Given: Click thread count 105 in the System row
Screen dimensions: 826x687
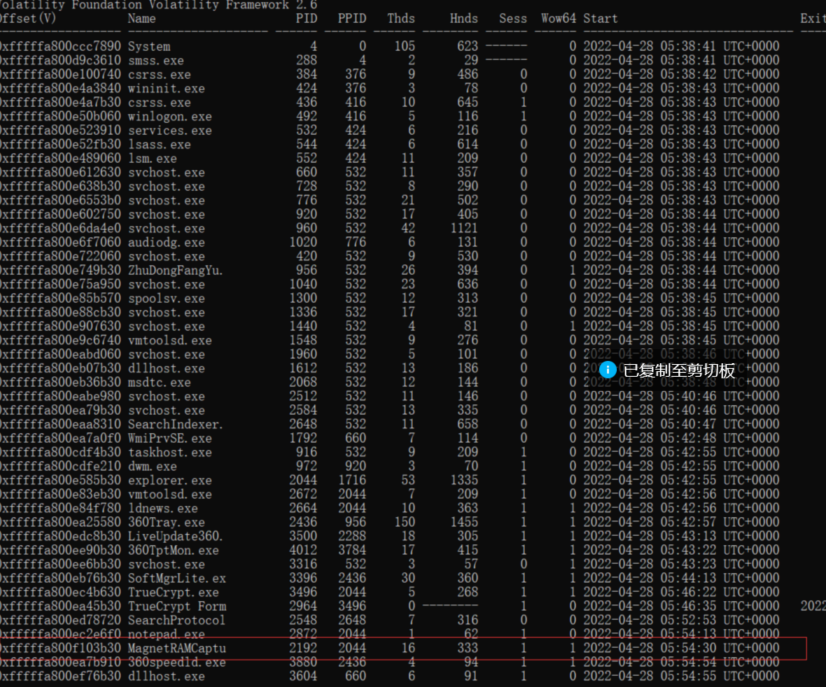Looking at the screenshot, I should [x=405, y=46].
